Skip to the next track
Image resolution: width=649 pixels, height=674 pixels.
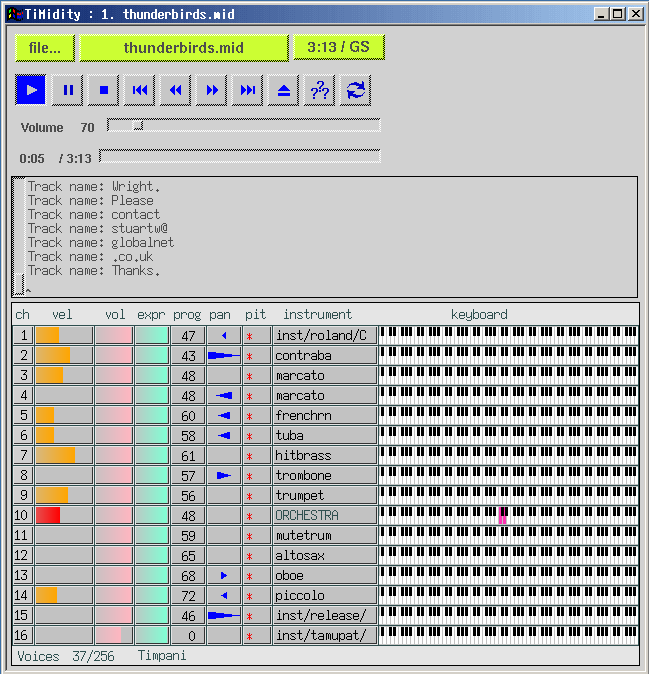(247, 90)
